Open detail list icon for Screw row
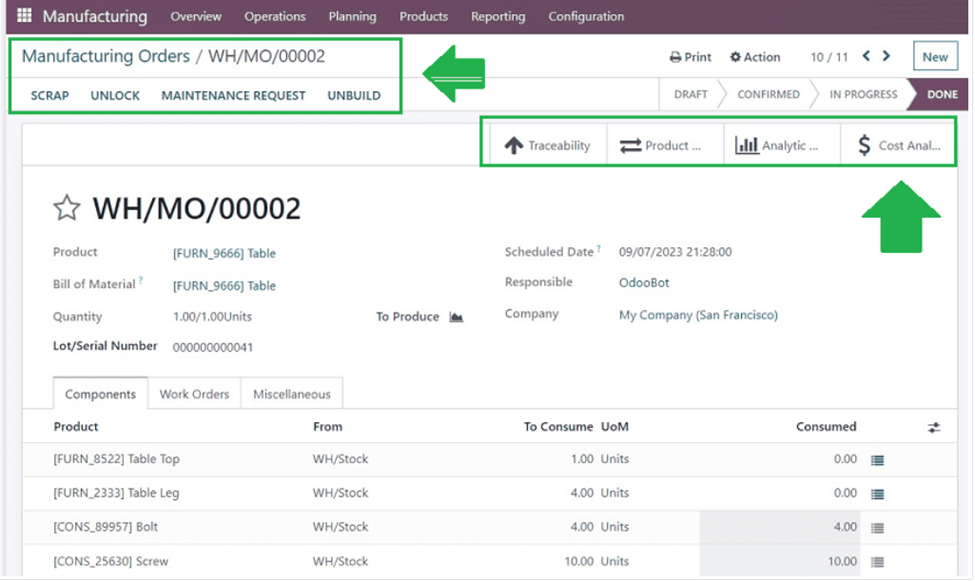Viewport: 975px width, 581px height. point(878,562)
